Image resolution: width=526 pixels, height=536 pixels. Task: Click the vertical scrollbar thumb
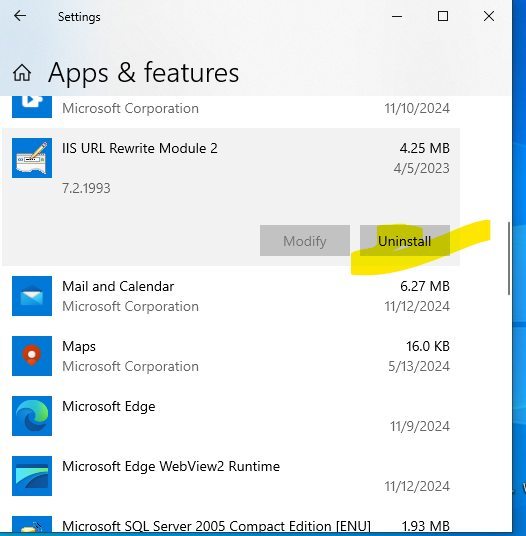[509, 258]
